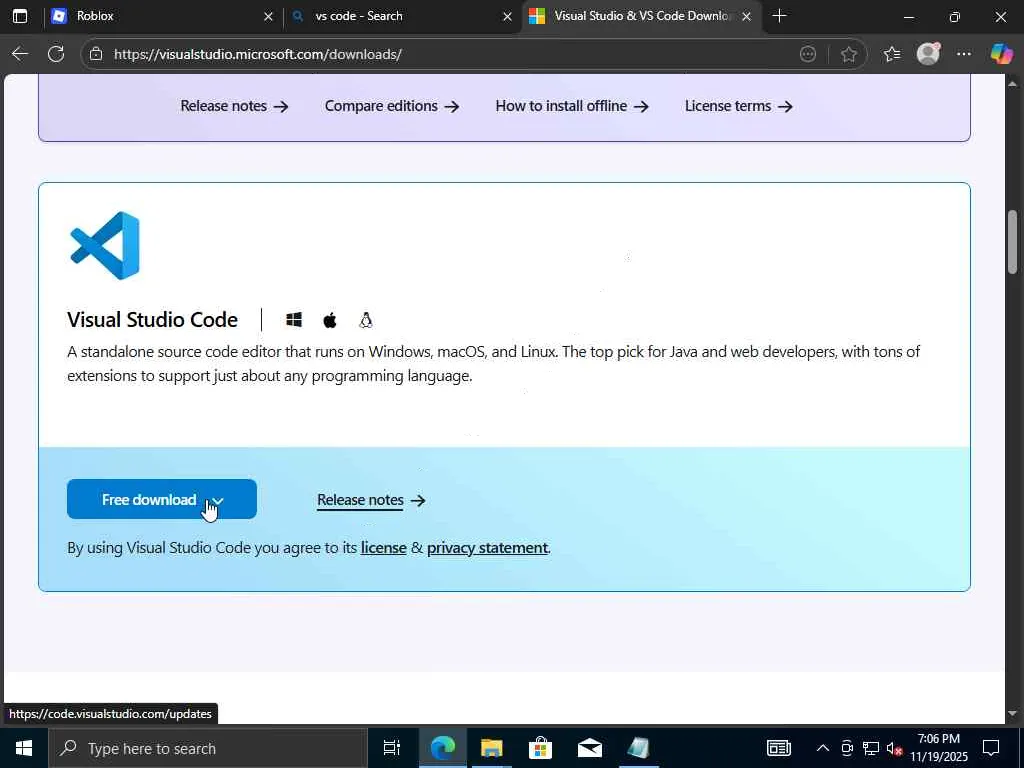Click the Linux penguin platform icon
1024x768 pixels.
point(366,320)
